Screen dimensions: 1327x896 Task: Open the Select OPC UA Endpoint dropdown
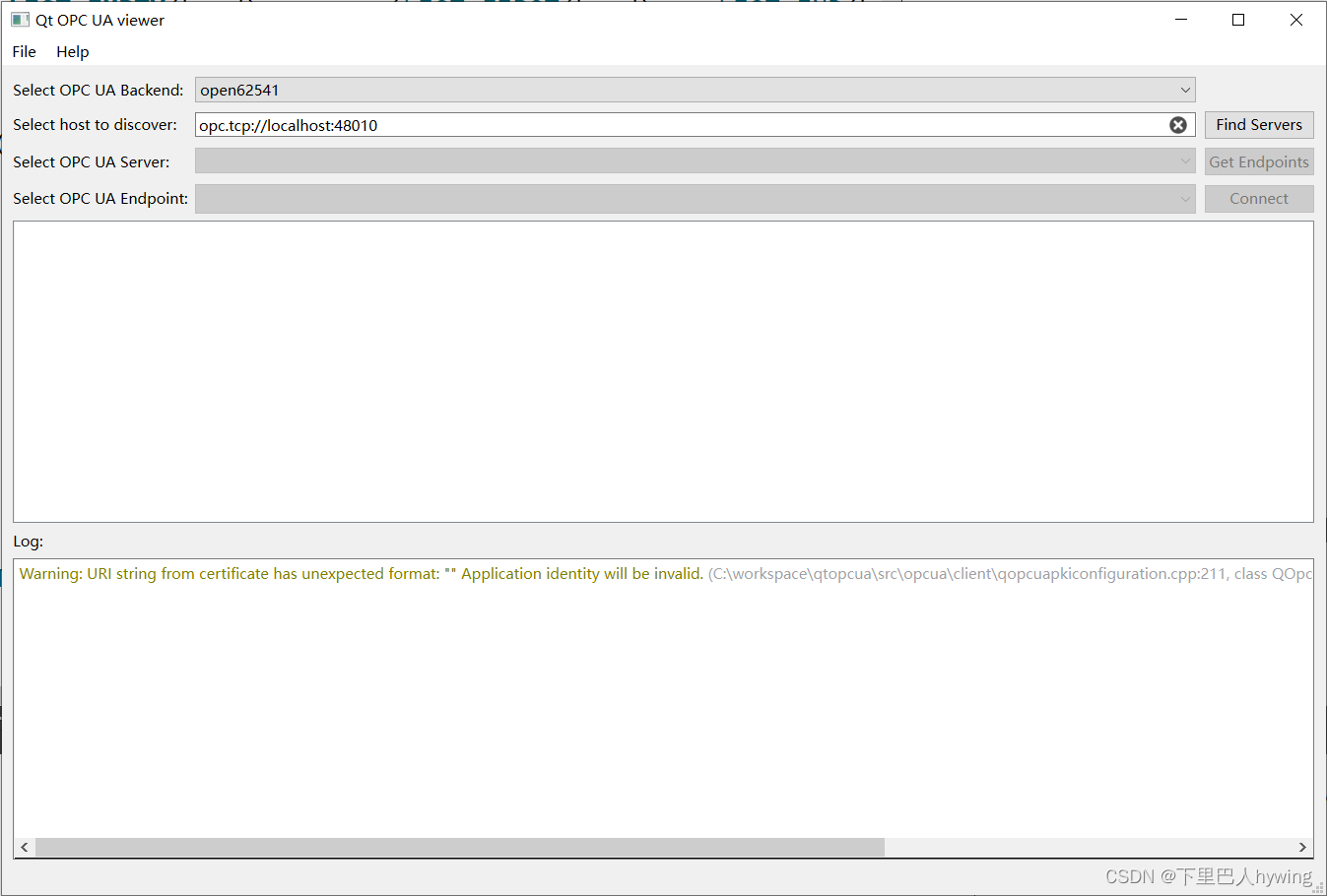click(695, 199)
